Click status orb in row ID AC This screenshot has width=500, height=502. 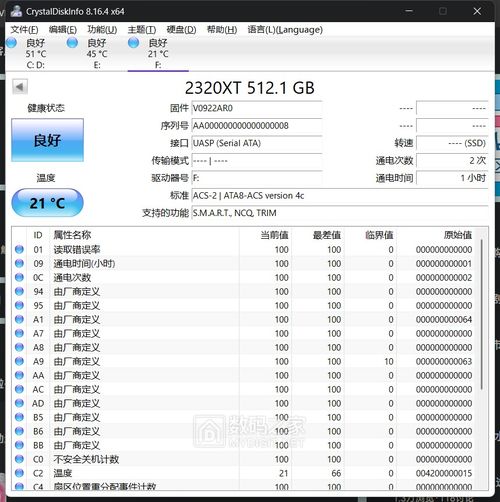(x=19, y=389)
